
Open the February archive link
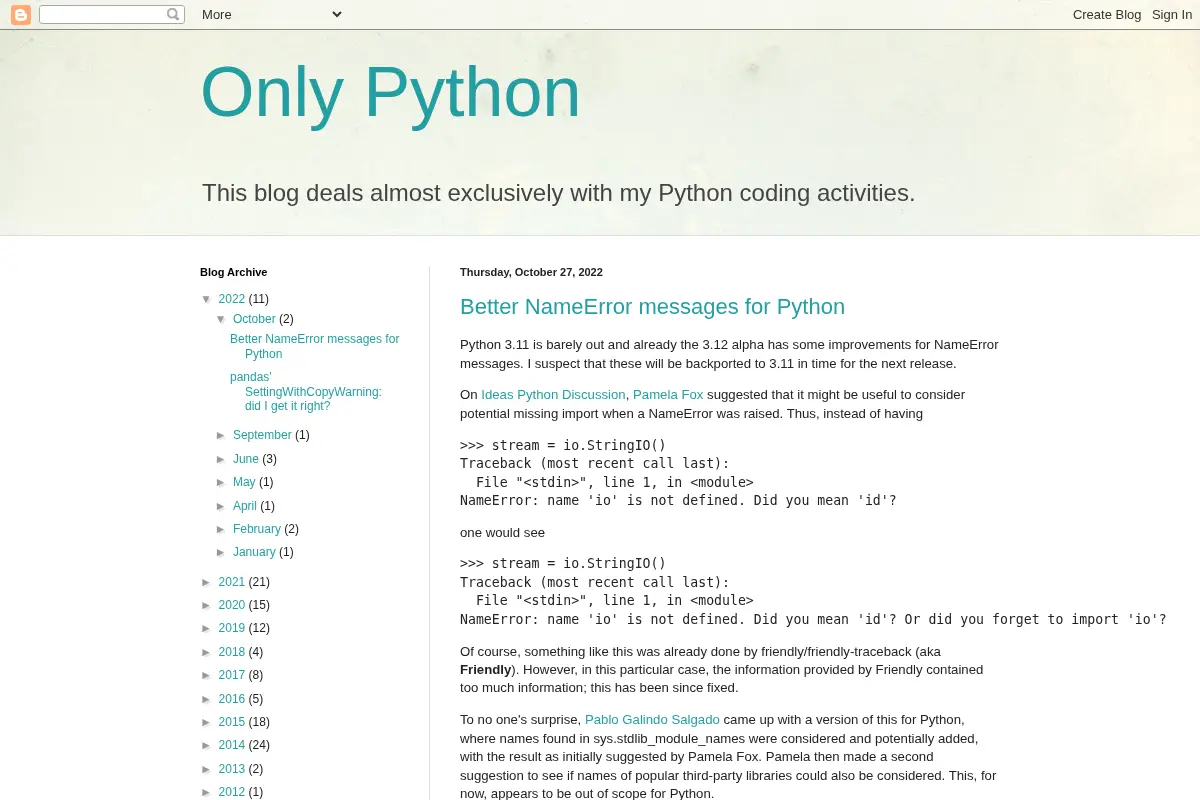point(257,529)
